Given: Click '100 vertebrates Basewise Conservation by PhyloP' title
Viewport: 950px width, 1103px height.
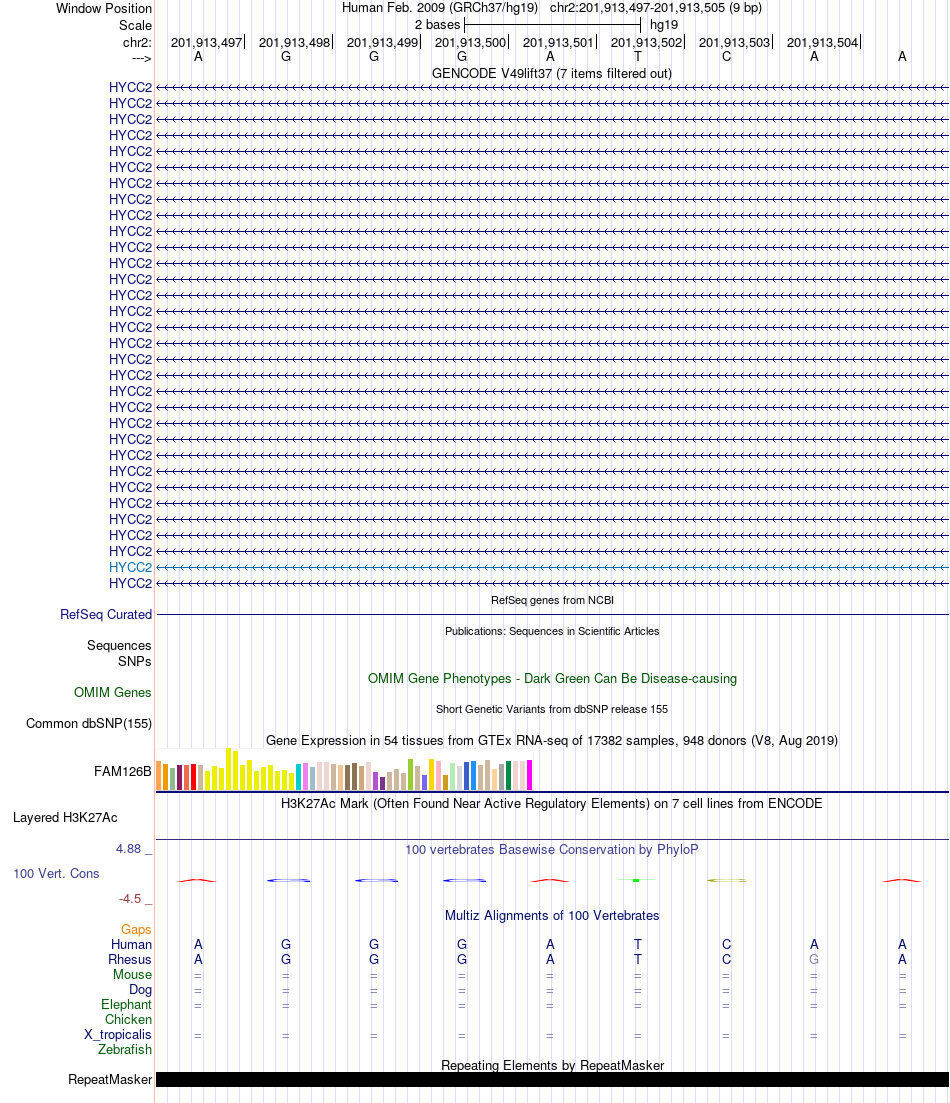Looking at the screenshot, I should point(552,849).
